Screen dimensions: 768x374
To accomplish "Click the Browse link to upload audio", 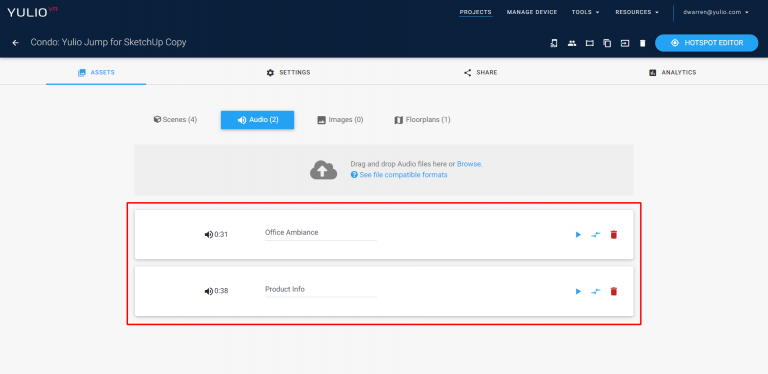I will (469, 164).
